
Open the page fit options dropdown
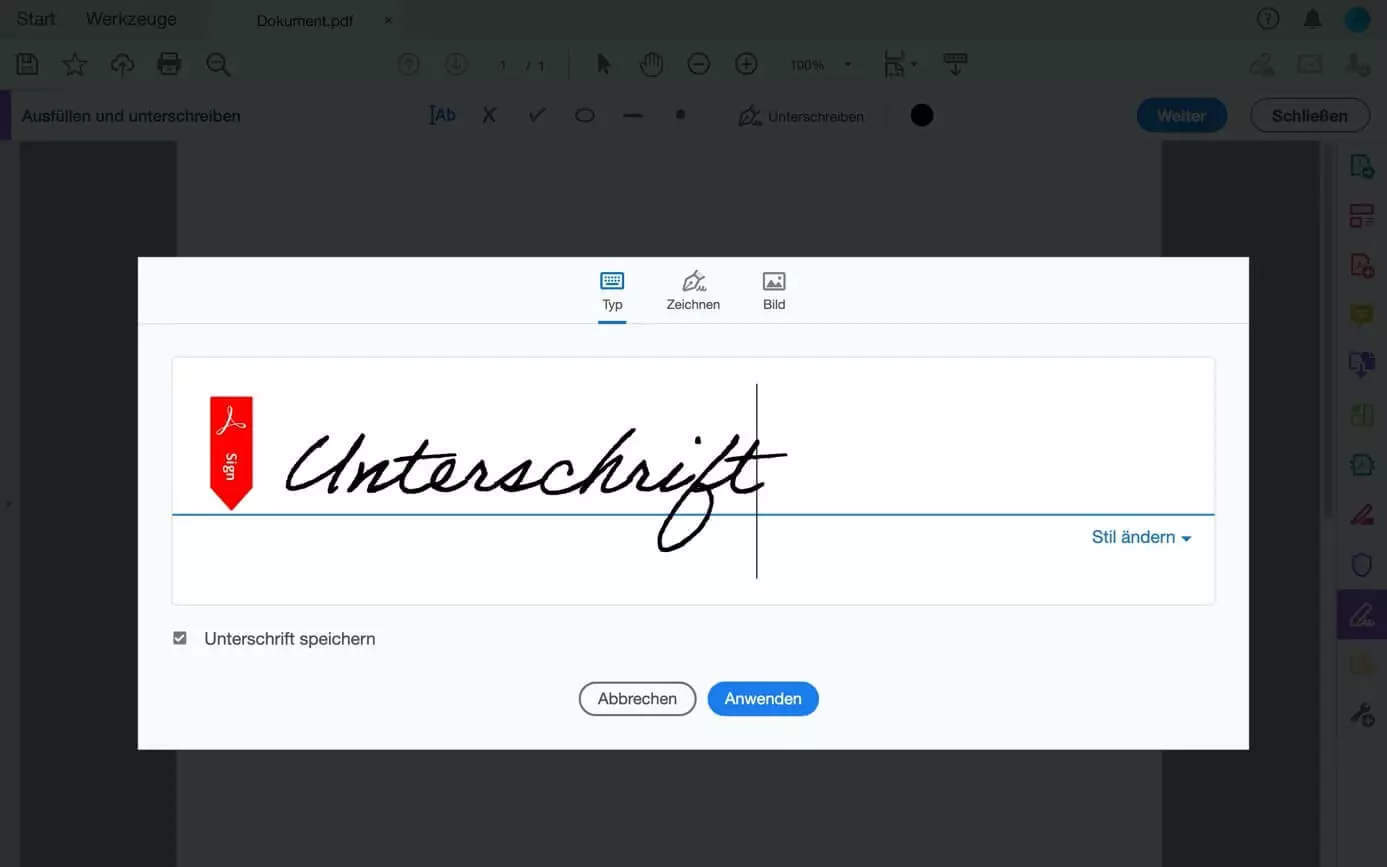900,65
